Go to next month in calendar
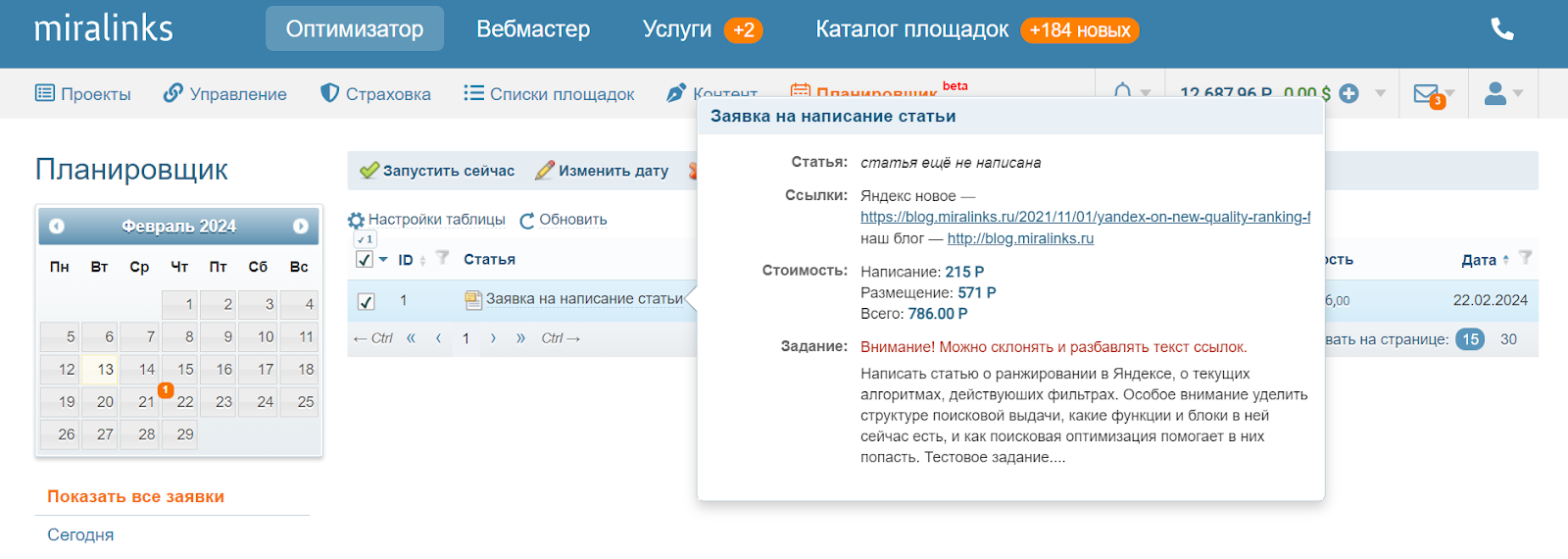The height and width of the screenshot is (559, 1568). click(301, 227)
